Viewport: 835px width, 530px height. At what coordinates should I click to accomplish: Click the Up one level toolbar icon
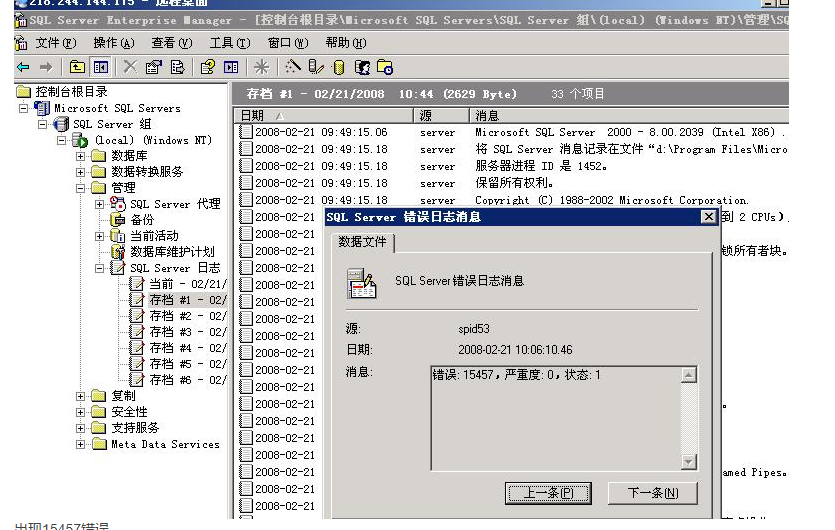pyautogui.click(x=77, y=67)
